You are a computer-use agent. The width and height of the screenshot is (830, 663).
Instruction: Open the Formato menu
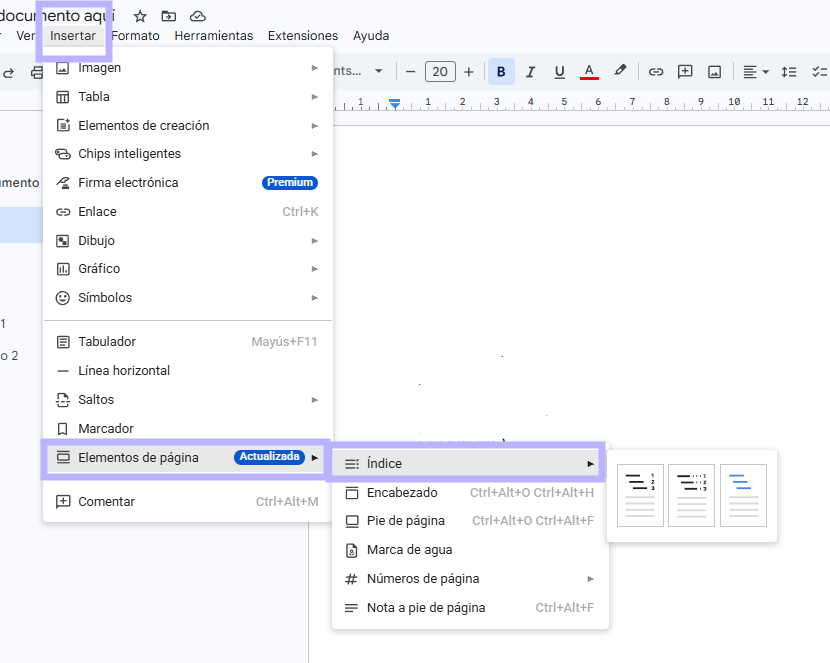(135, 36)
